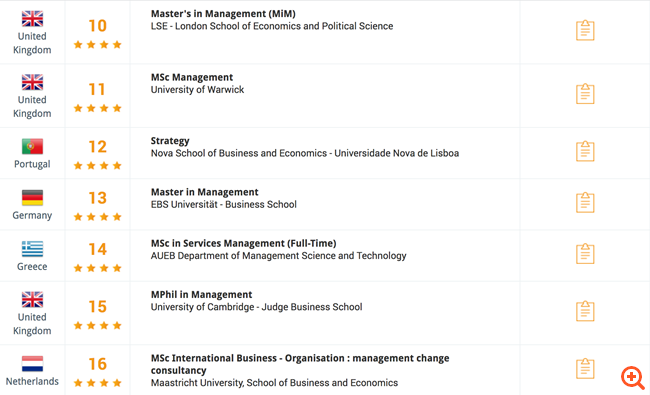650x395 pixels.
Task: Click the Germany flag
Action: pyautogui.click(x=32, y=198)
